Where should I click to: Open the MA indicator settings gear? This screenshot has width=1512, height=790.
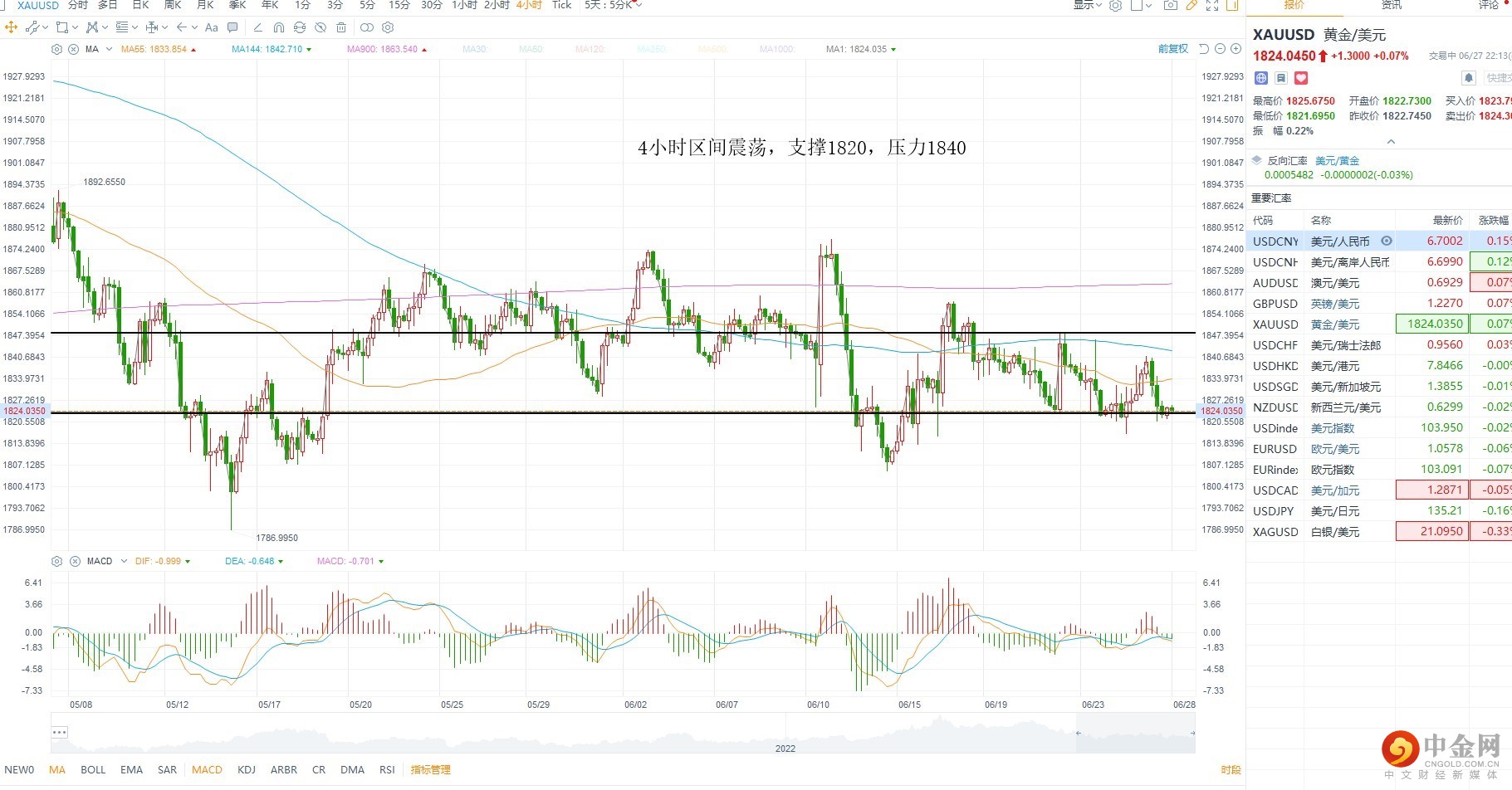pos(56,49)
